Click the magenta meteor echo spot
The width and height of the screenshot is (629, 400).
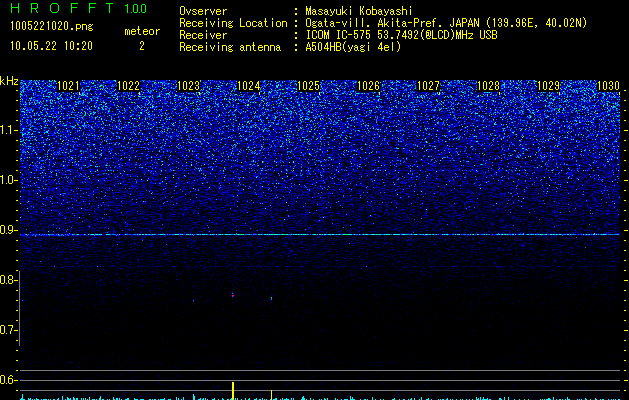233,296
